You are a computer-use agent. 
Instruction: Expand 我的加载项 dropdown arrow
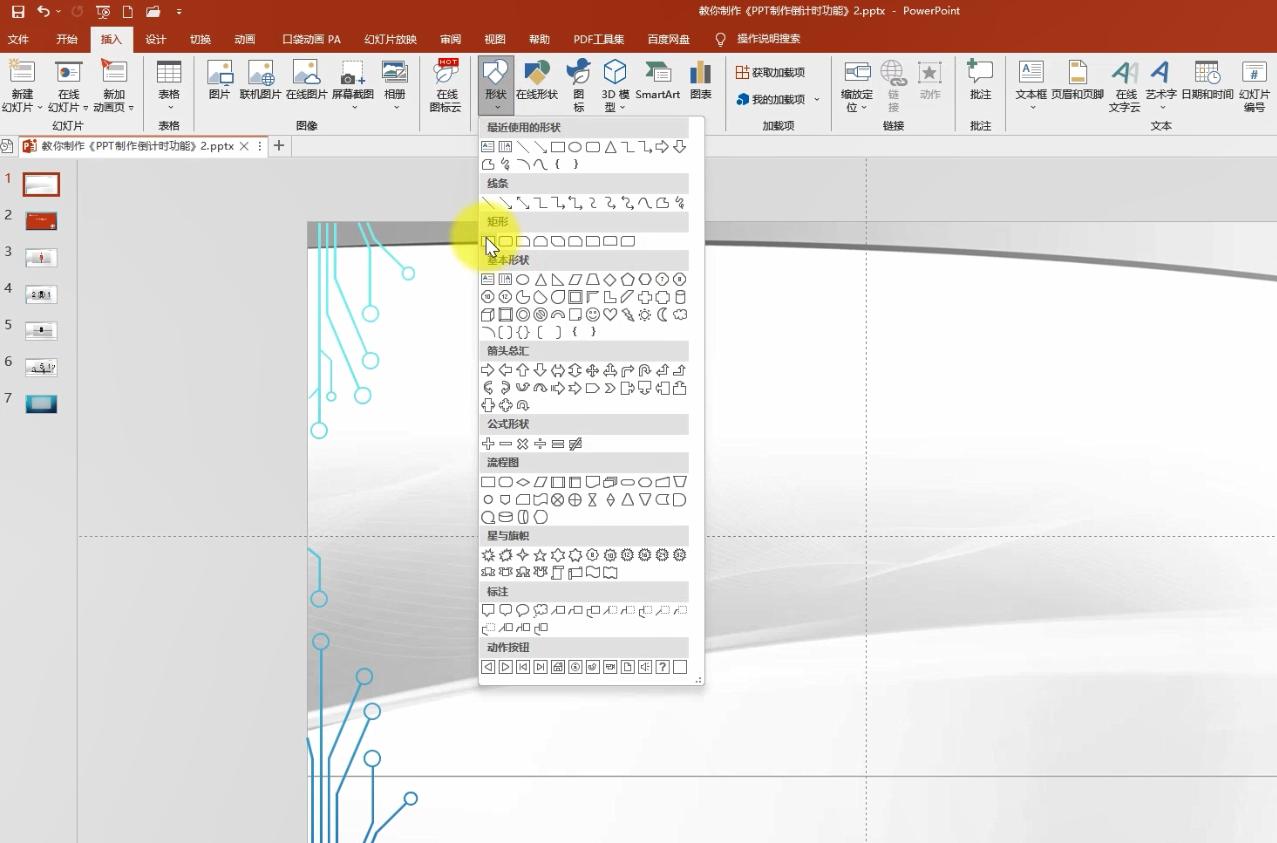tap(817, 99)
